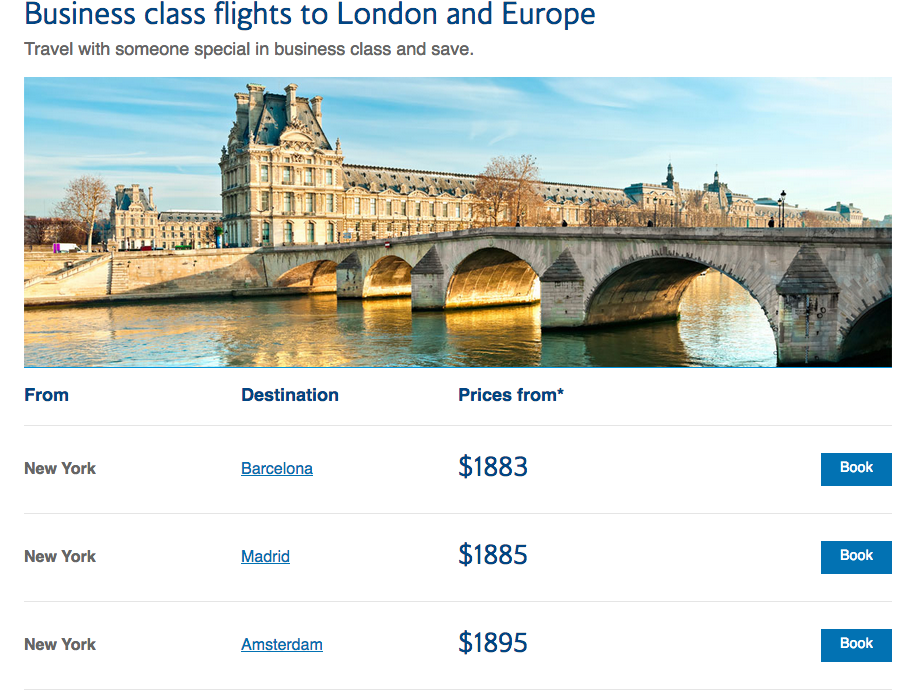The image size is (921, 690).
Task: Select the Destination column header
Action: [x=289, y=395]
